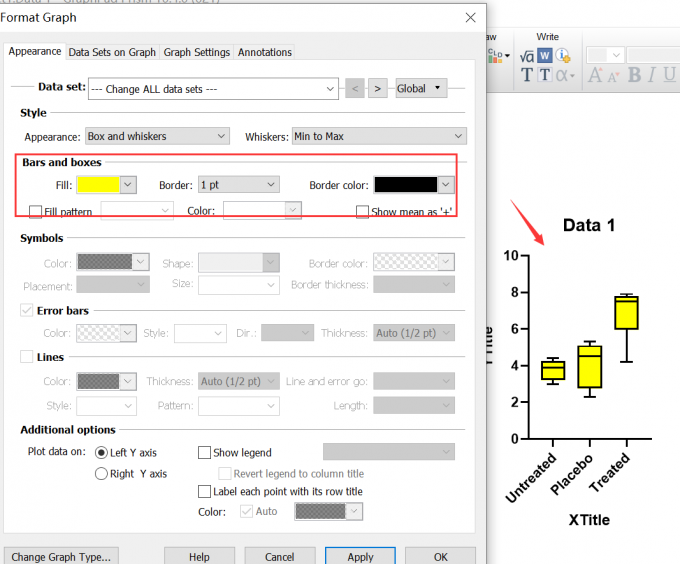Switch to the Graph Settings tab
The height and width of the screenshot is (564, 680).
tap(196, 52)
